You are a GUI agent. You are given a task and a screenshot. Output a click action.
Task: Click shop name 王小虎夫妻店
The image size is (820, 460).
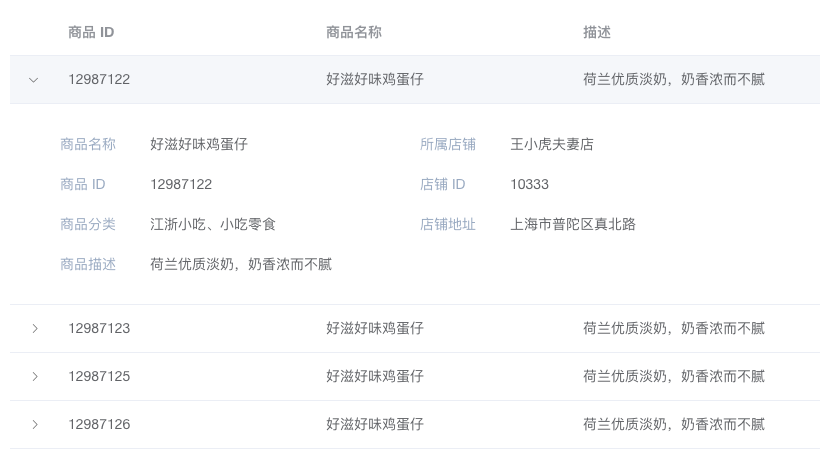[x=552, y=144]
